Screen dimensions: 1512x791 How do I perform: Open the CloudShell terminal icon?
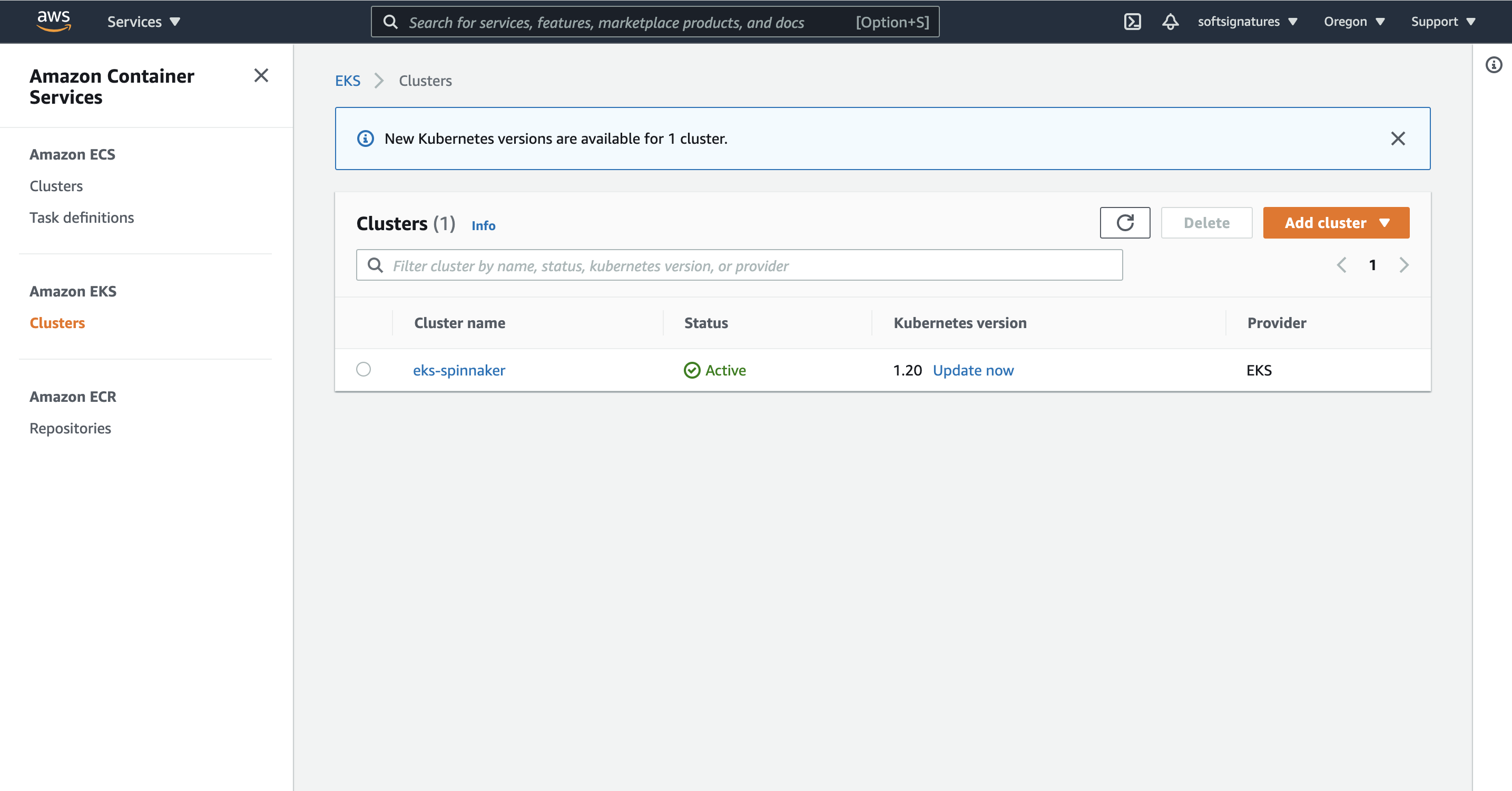(x=1132, y=22)
